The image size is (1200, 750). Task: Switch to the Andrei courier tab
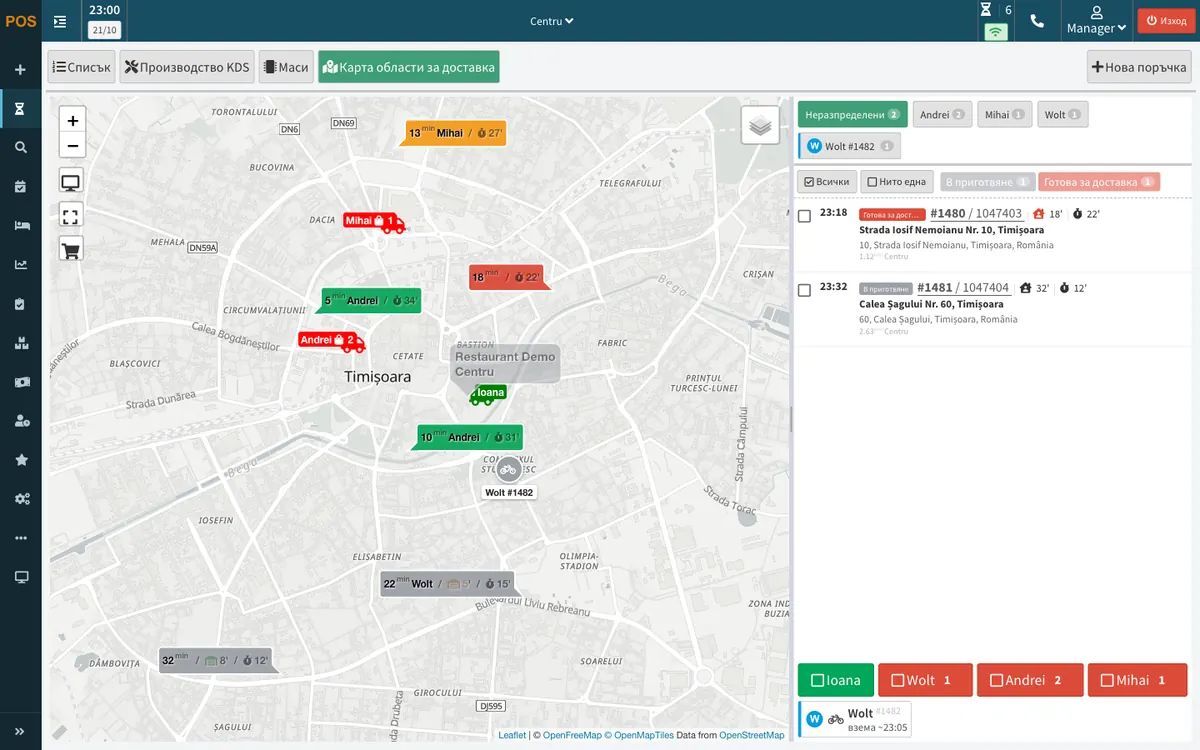tap(943, 115)
